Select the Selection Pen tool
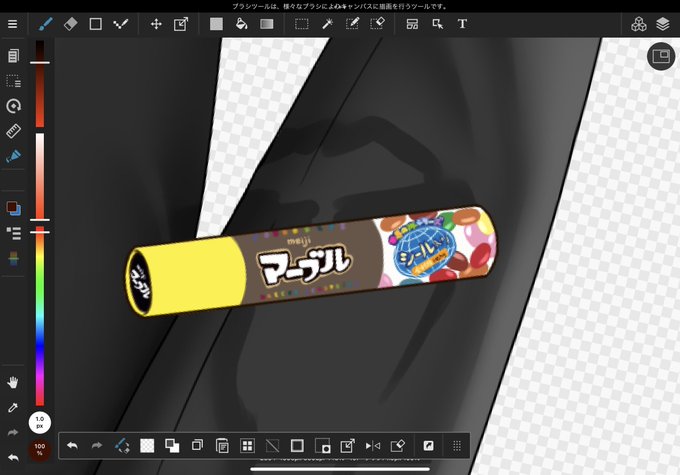The height and width of the screenshot is (475, 680). 352,24
